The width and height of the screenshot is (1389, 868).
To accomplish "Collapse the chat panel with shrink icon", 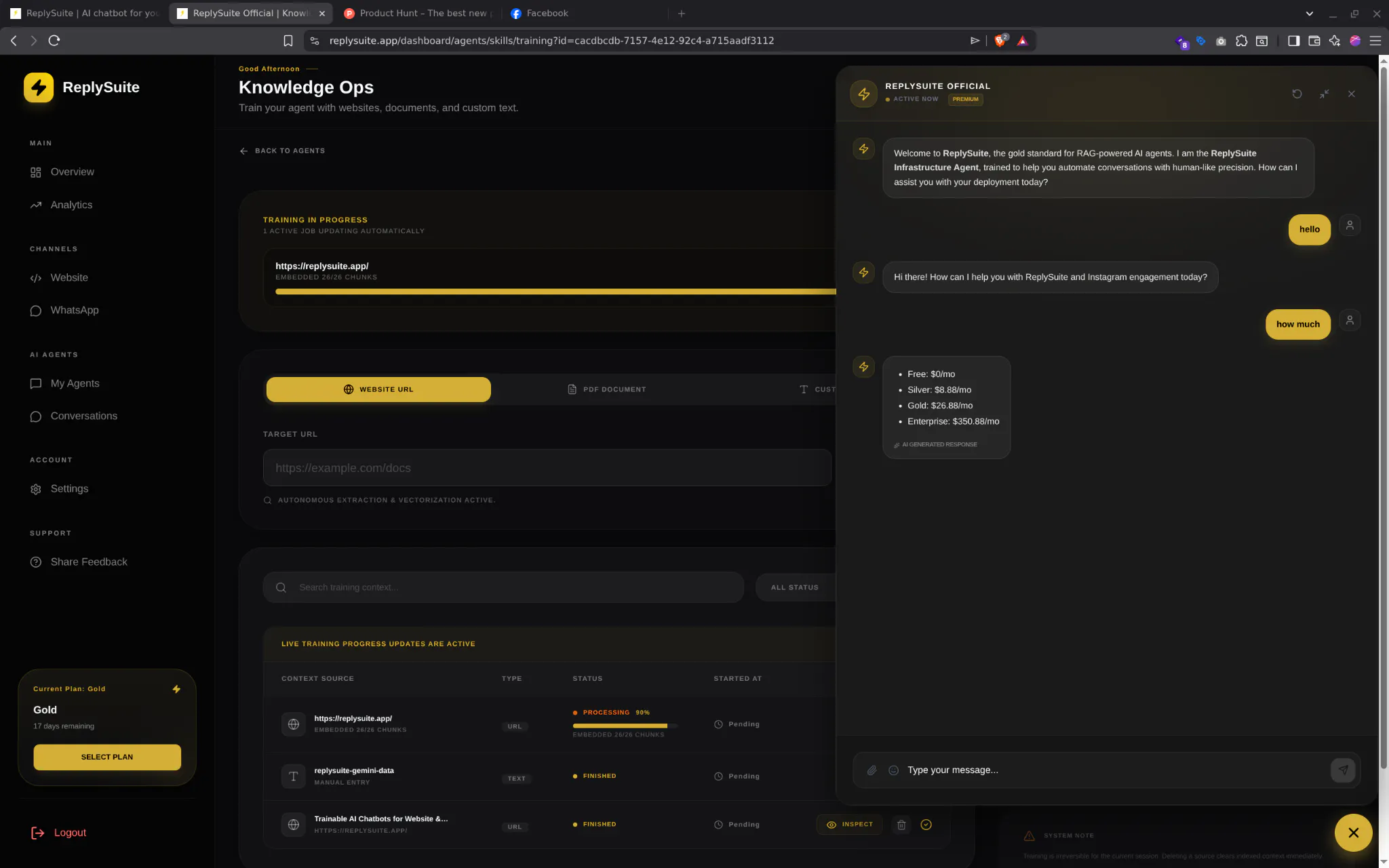I will pyautogui.click(x=1324, y=94).
